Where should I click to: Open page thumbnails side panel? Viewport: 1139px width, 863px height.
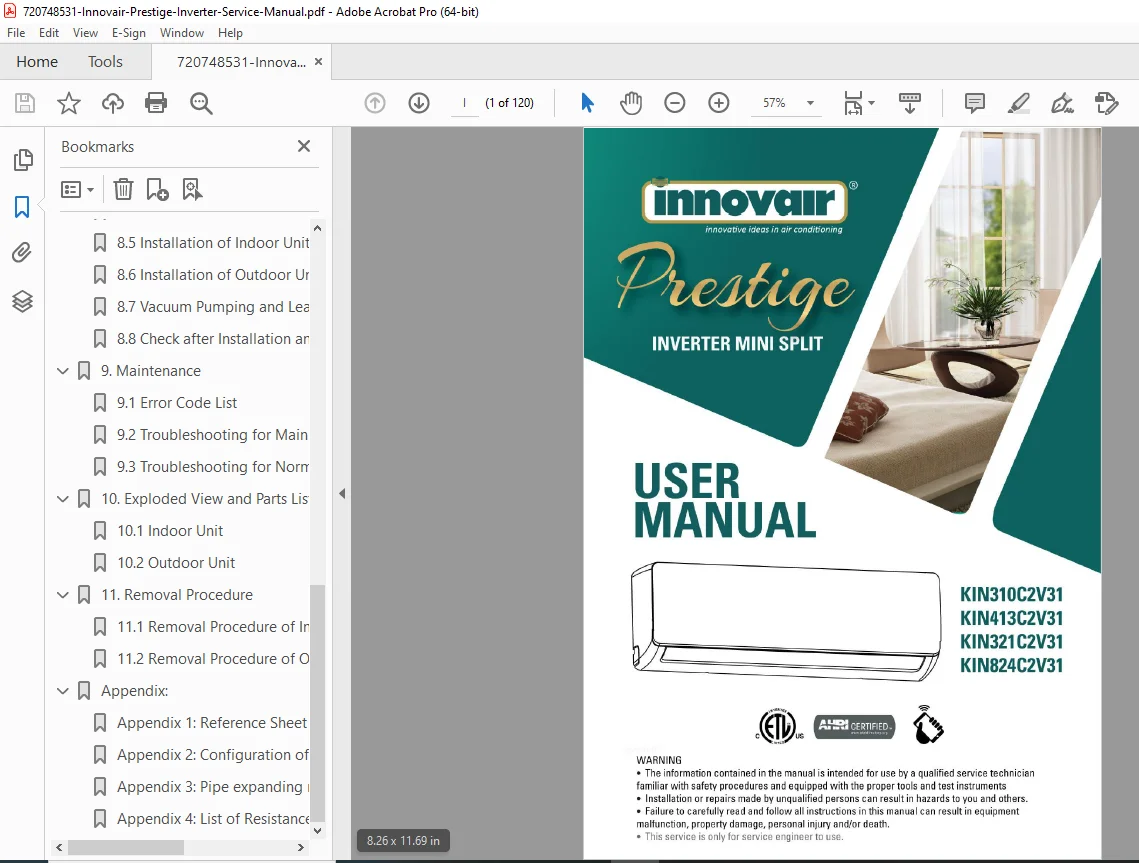pos(23,160)
